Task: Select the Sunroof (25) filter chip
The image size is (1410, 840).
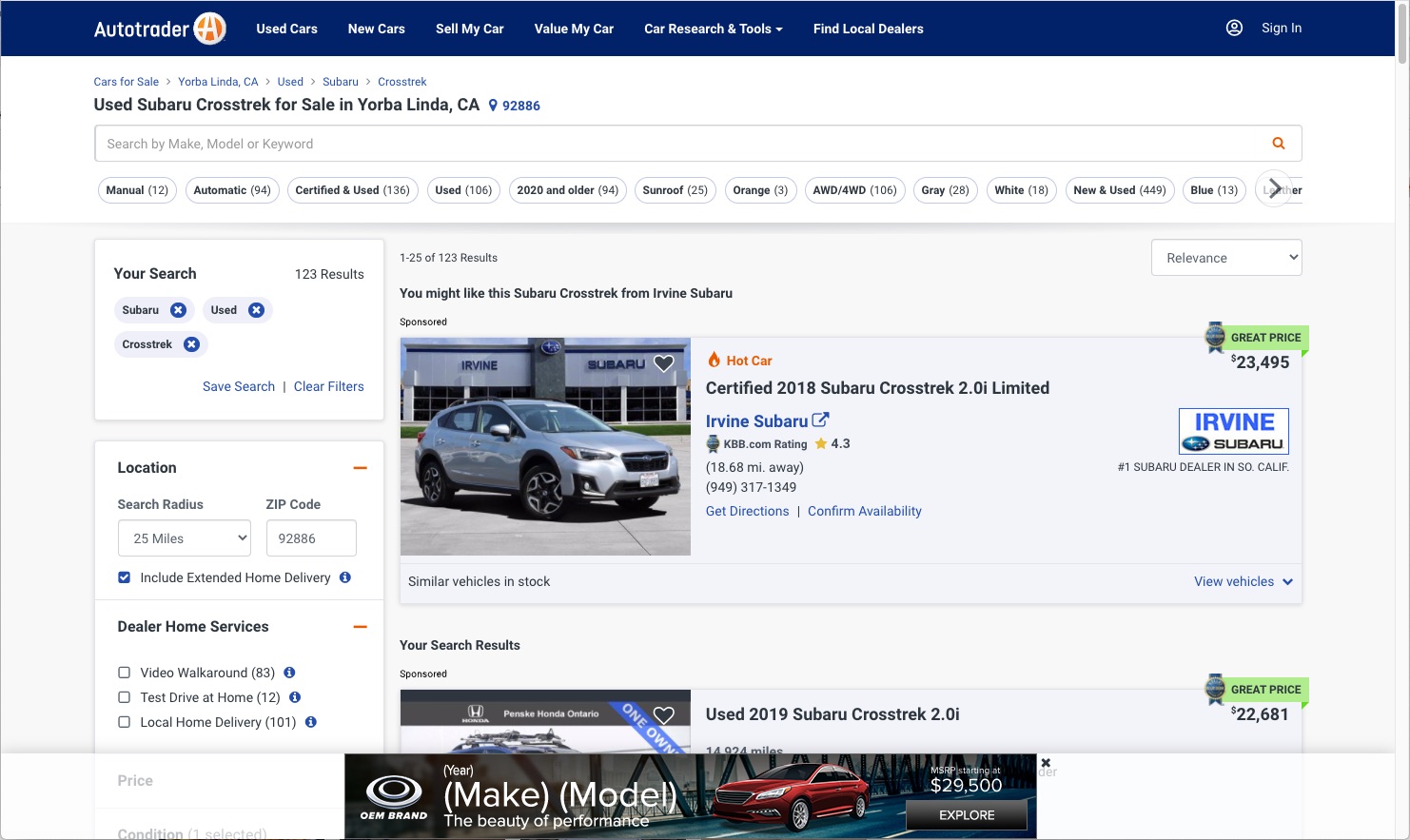Action: tap(676, 190)
